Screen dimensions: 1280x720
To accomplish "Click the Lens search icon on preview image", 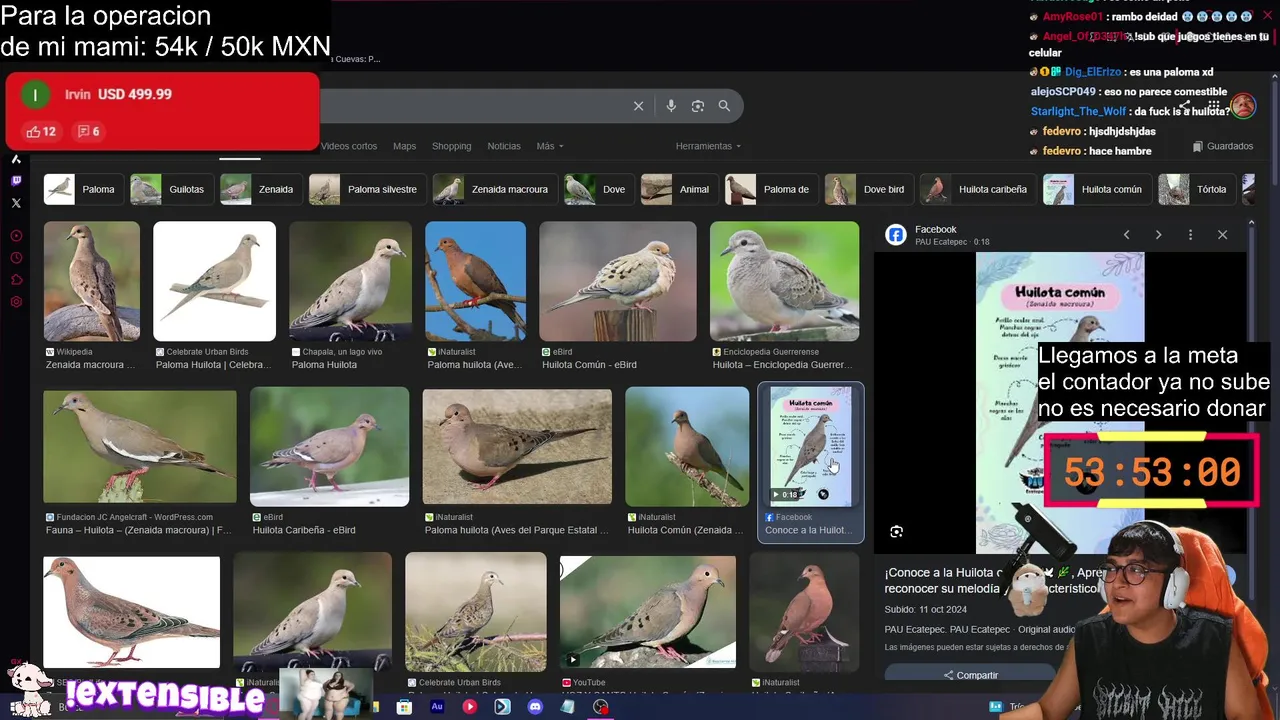I will [896, 532].
